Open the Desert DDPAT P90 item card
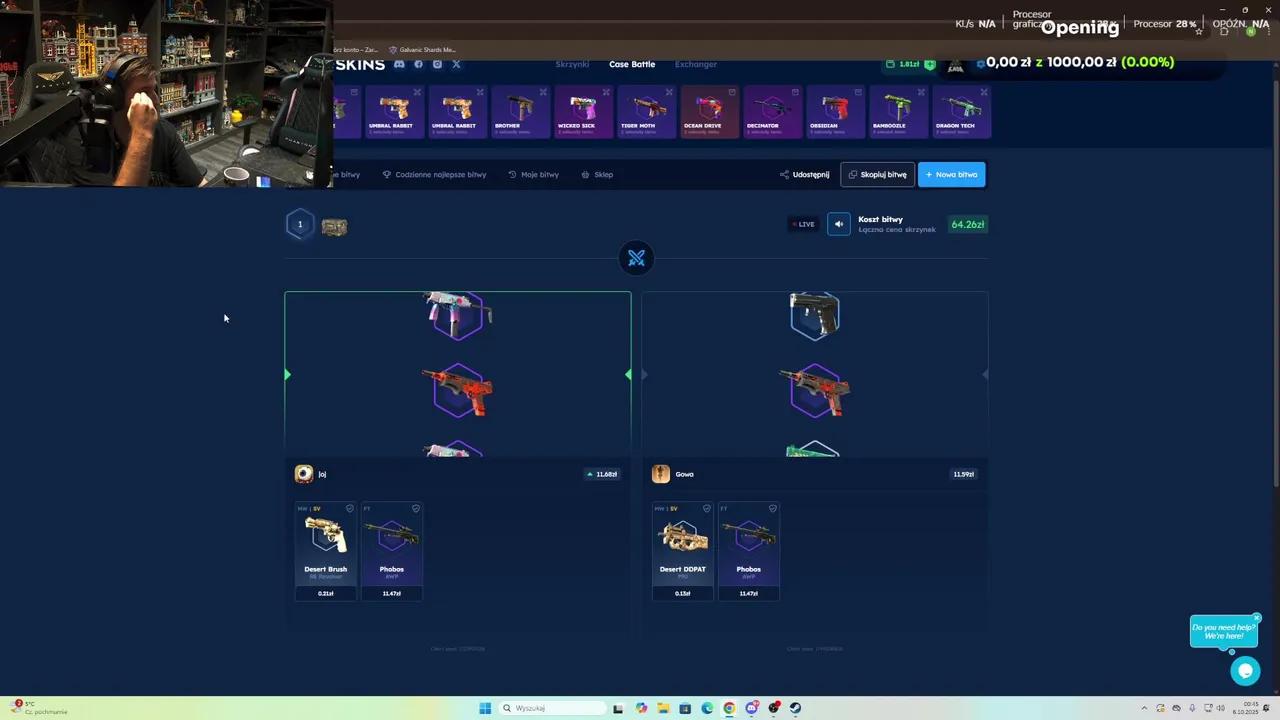Screen dimensions: 1280x720 coord(683,552)
